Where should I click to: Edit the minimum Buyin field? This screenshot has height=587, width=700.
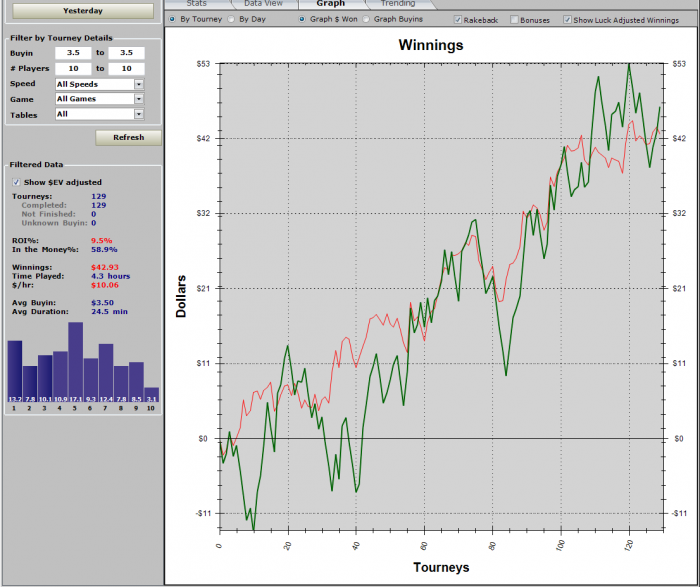click(73, 53)
